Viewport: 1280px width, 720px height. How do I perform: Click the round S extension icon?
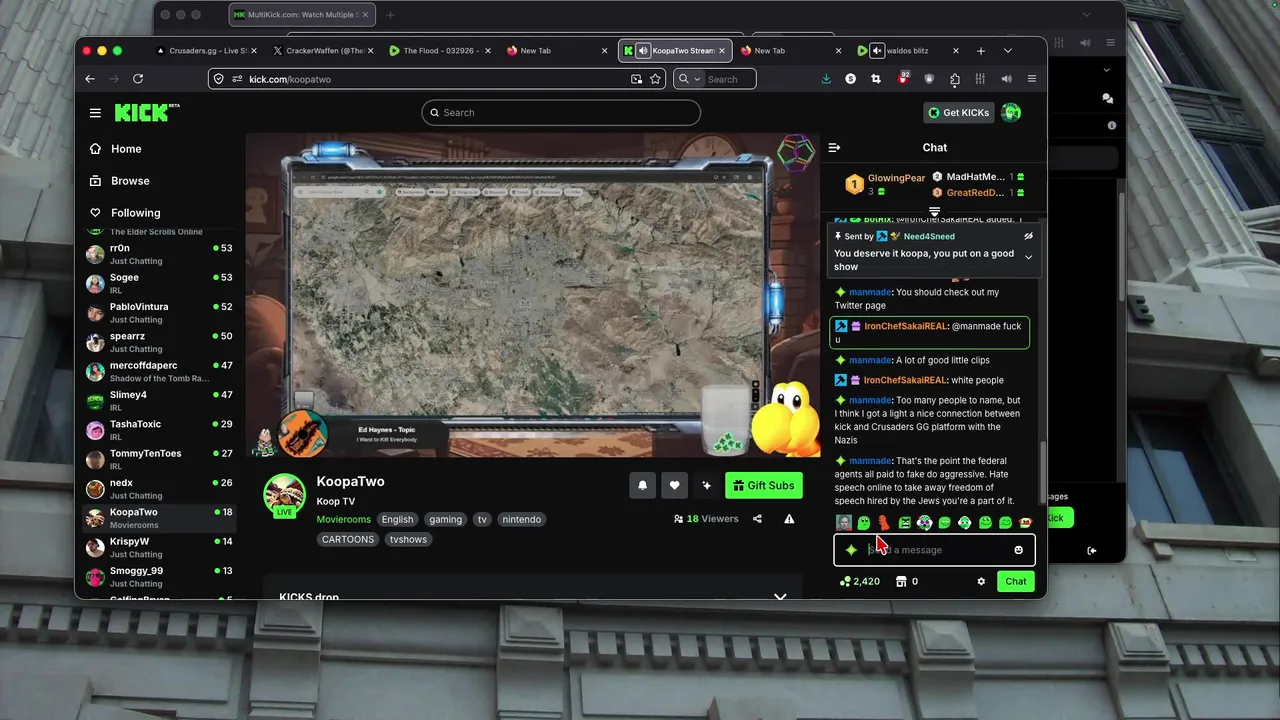851,79
